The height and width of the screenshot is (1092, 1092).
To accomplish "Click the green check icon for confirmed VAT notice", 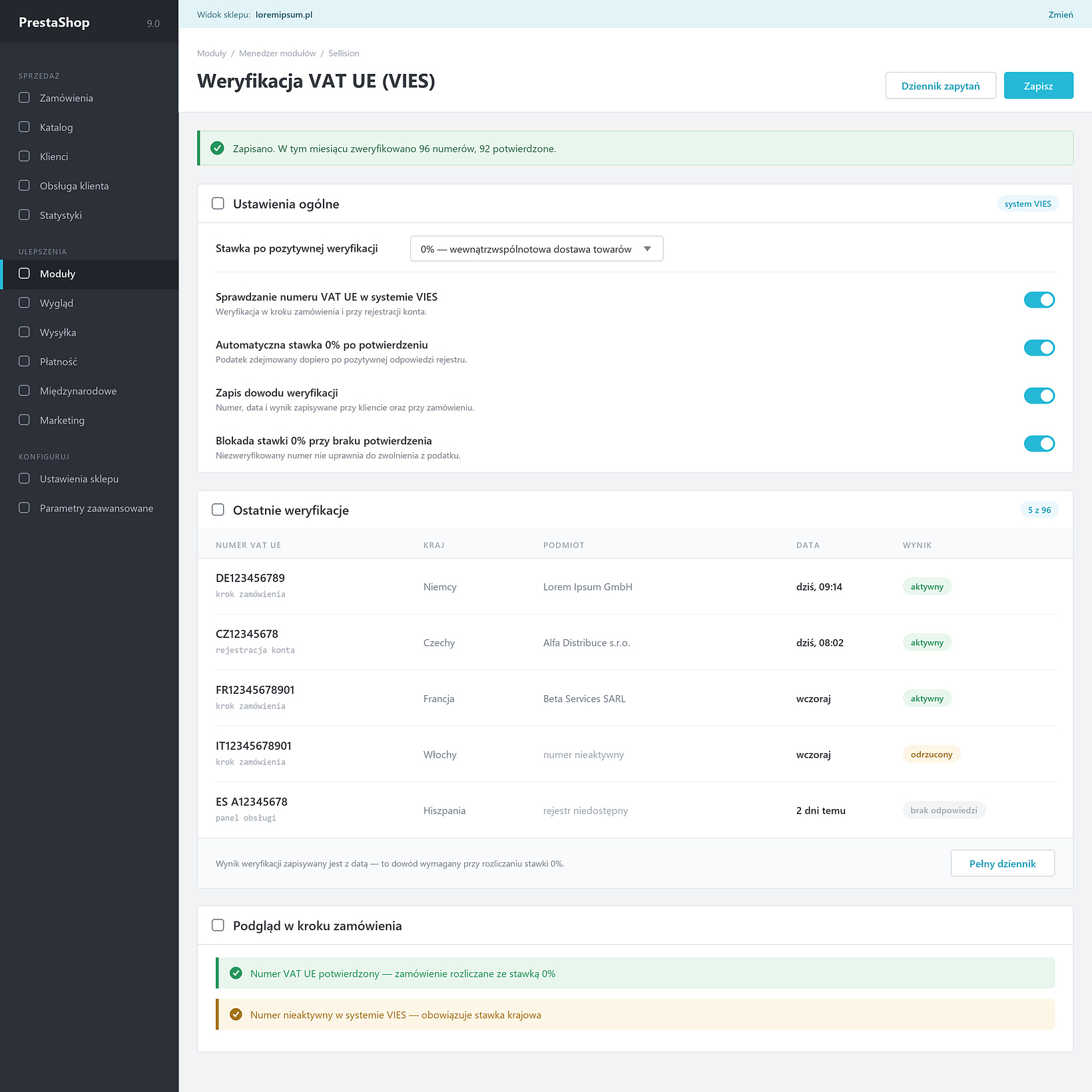I will pyautogui.click(x=236, y=973).
